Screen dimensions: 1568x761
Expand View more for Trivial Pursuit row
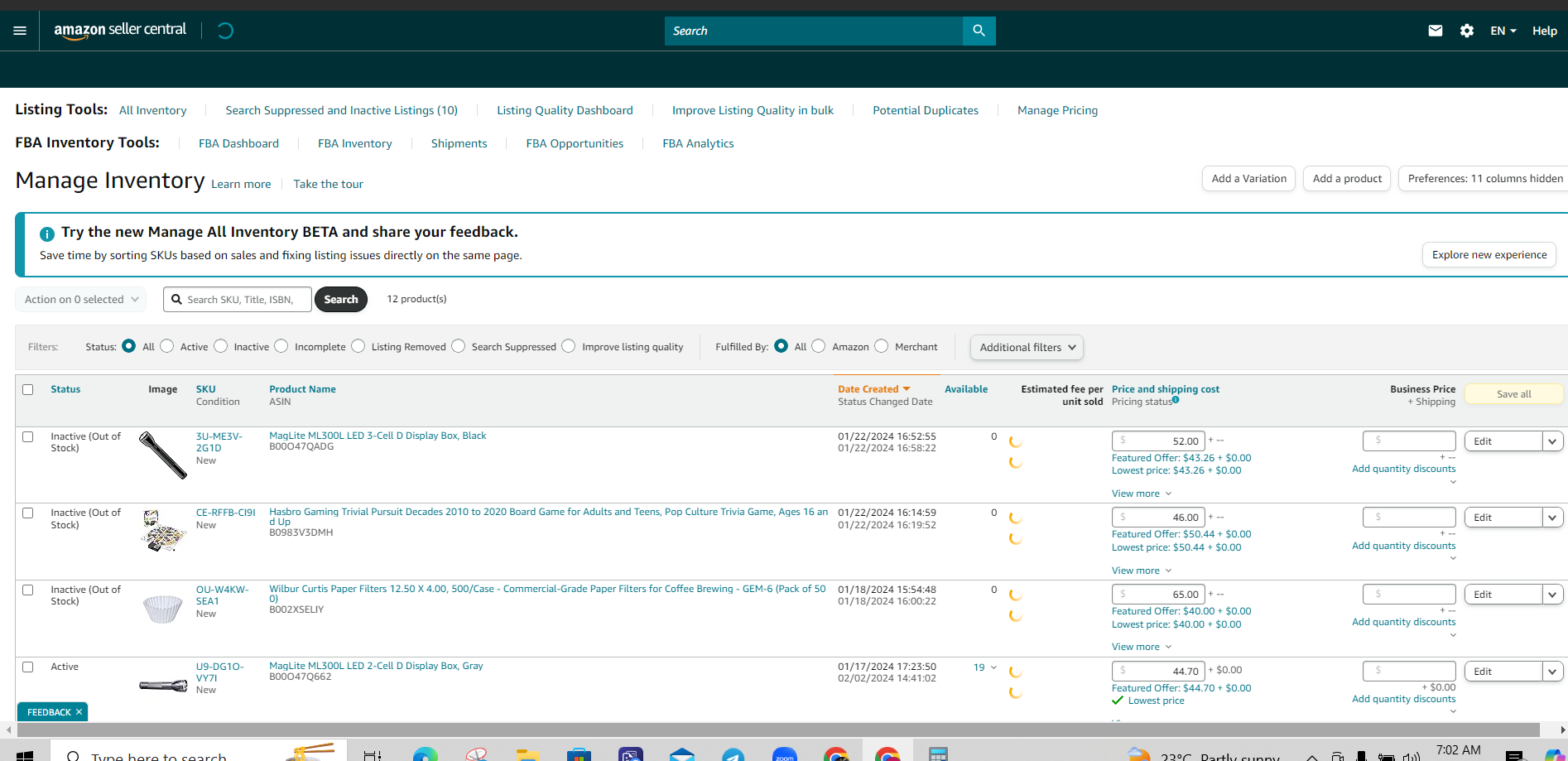tap(1142, 571)
